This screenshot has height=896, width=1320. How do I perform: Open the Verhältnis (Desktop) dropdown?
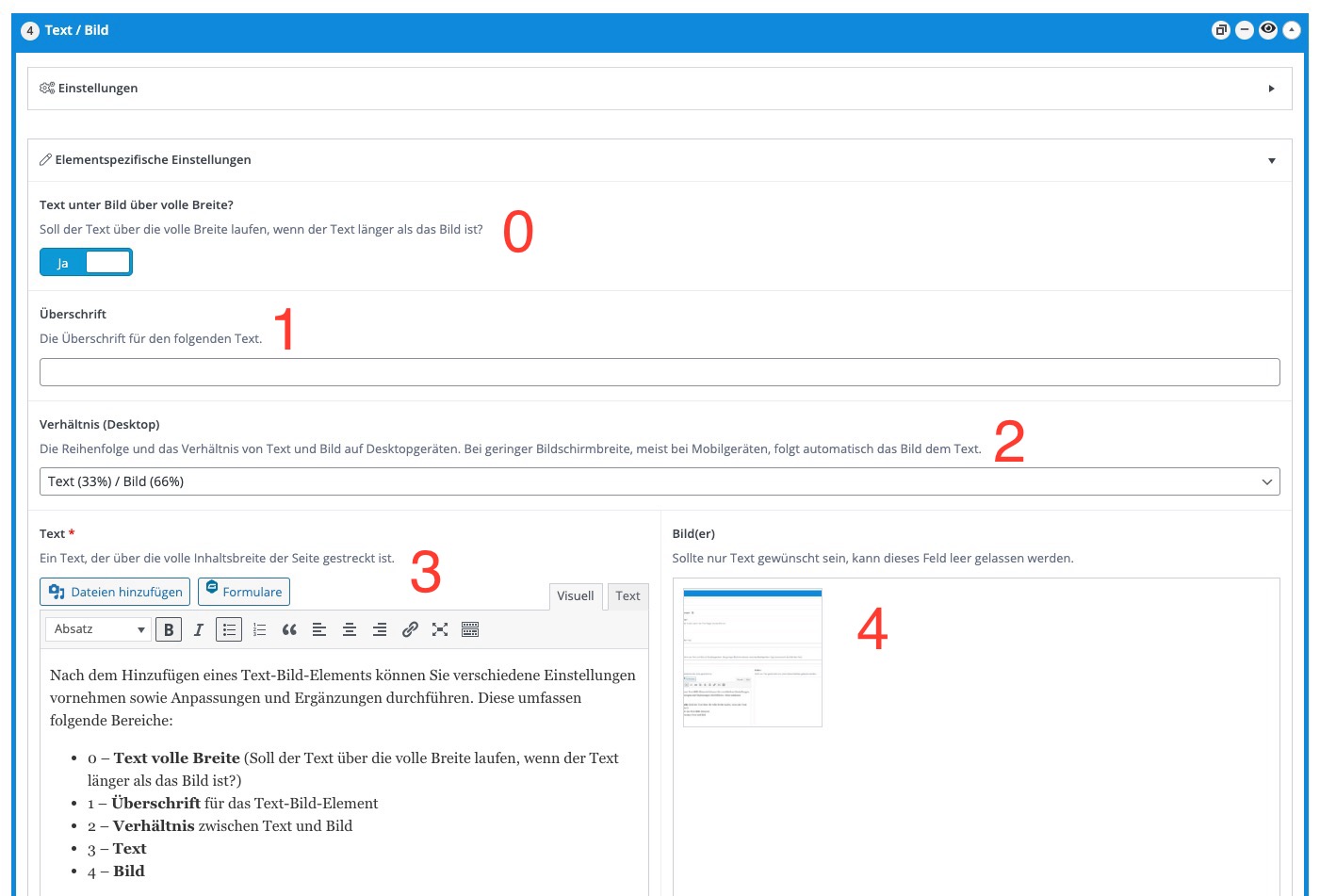[660, 481]
